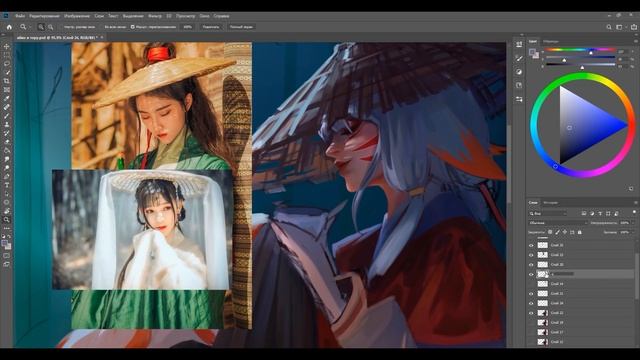
Task: Filter layers by pixel layers icon
Action: click(584, 213)
